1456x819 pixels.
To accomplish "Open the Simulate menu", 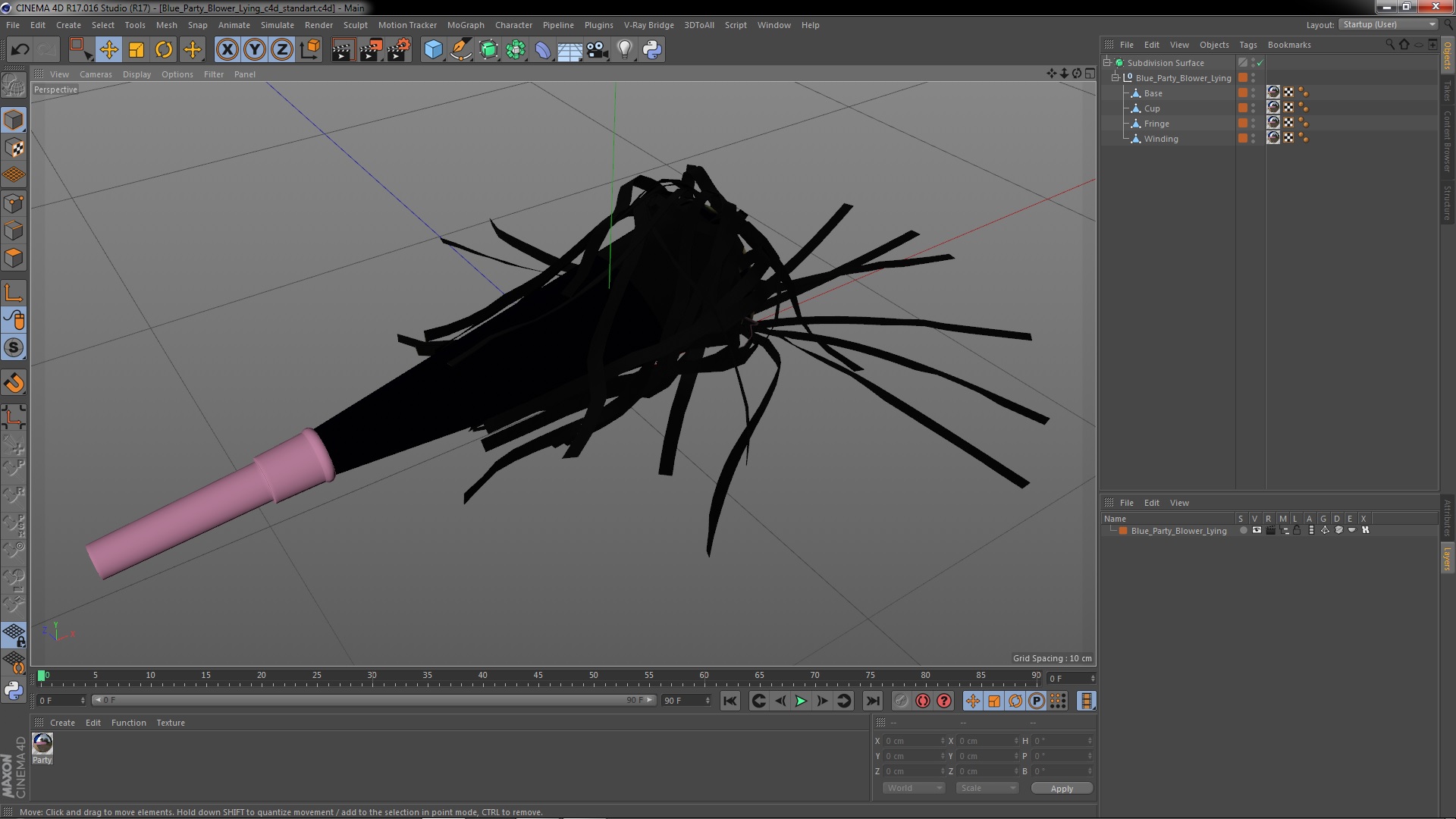I will (x=278, y=25).
